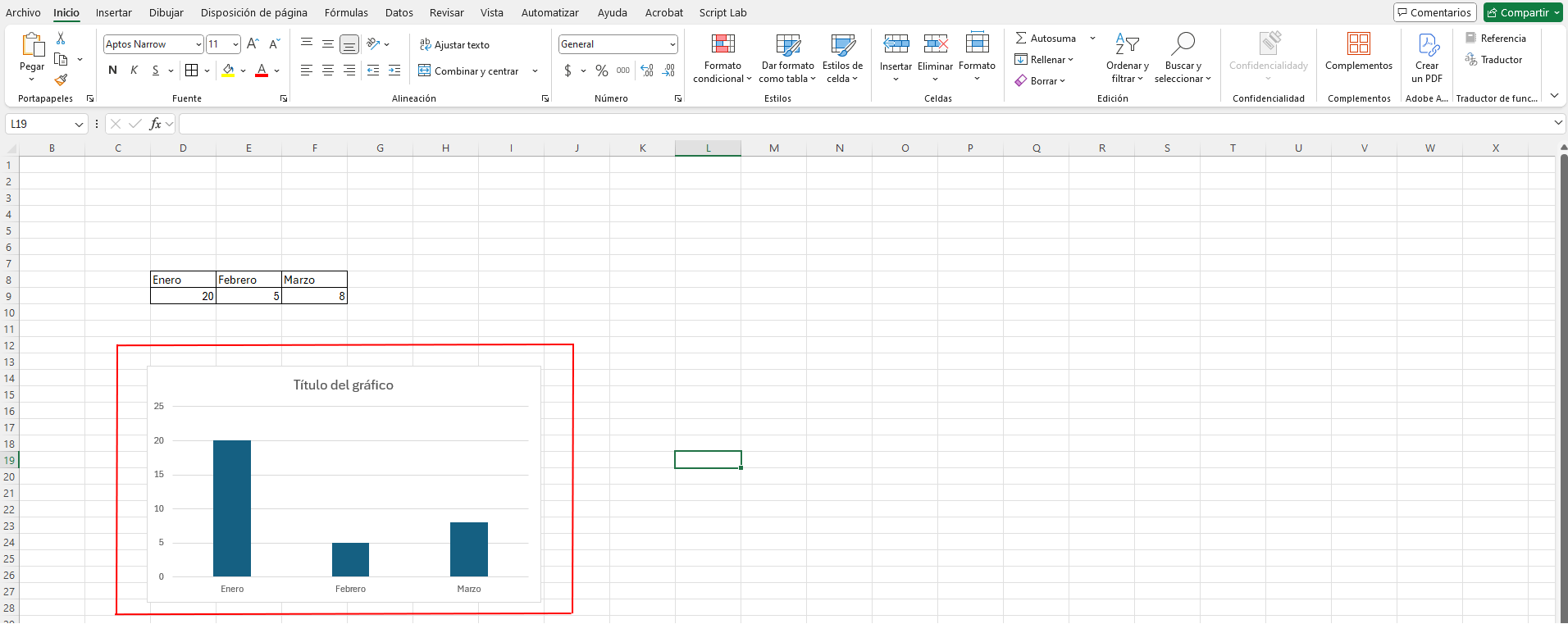Screen dimensions: 1568x624
Task: Open Buscar y seleccionar magnifier
Action: [1183, 45]
